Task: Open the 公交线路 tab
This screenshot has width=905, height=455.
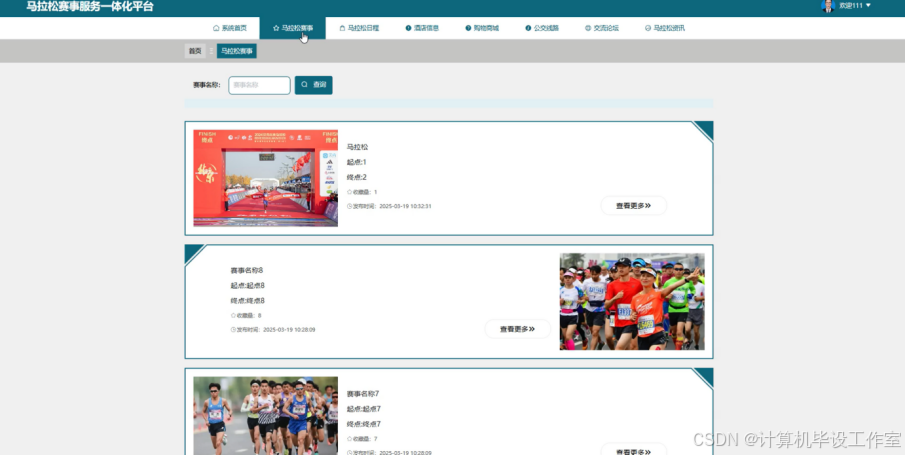Action: [x=542, y=28]
